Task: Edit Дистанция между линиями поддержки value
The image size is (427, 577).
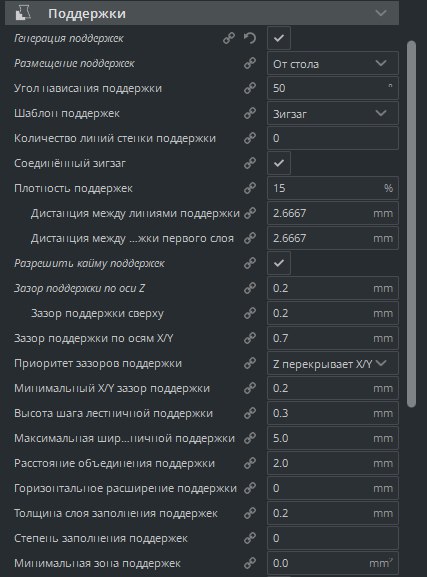Action: [333, 213]
